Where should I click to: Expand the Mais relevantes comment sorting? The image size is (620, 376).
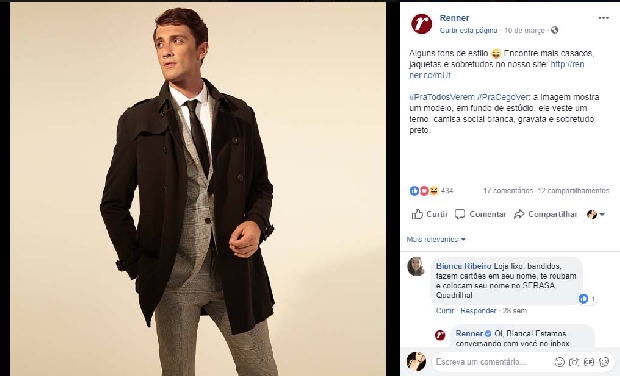click(x=436, y=239)
